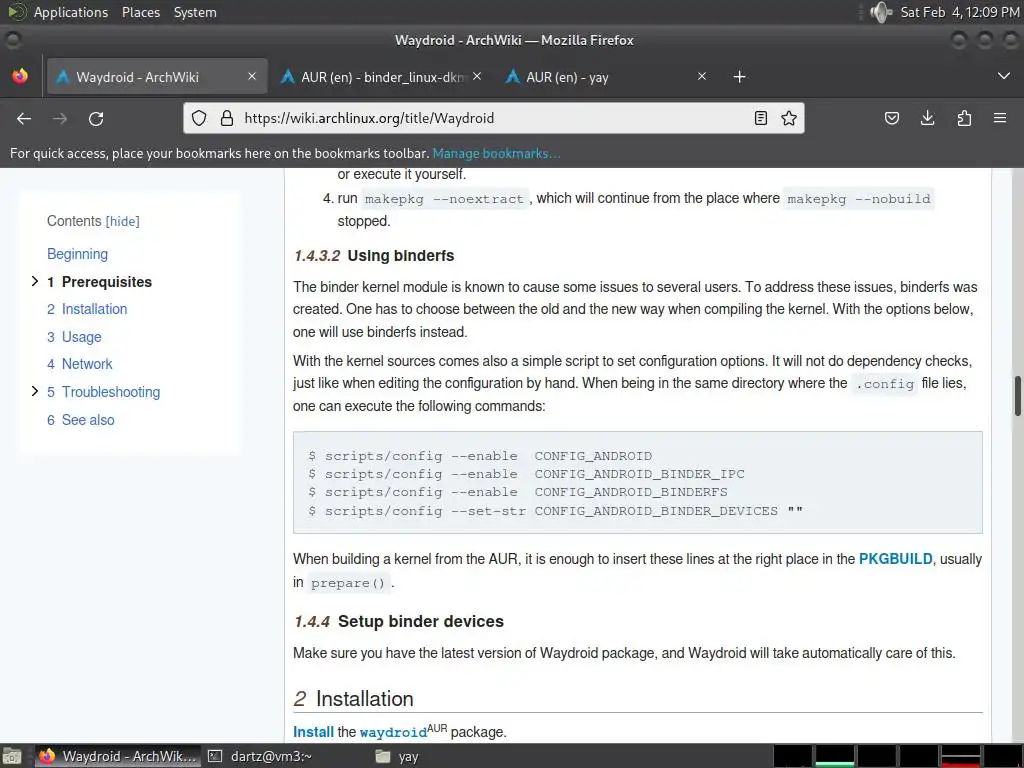Expand the Prerequisites contents section
Viewport: 1024px width, 768px height.
(x=35, y=281)
